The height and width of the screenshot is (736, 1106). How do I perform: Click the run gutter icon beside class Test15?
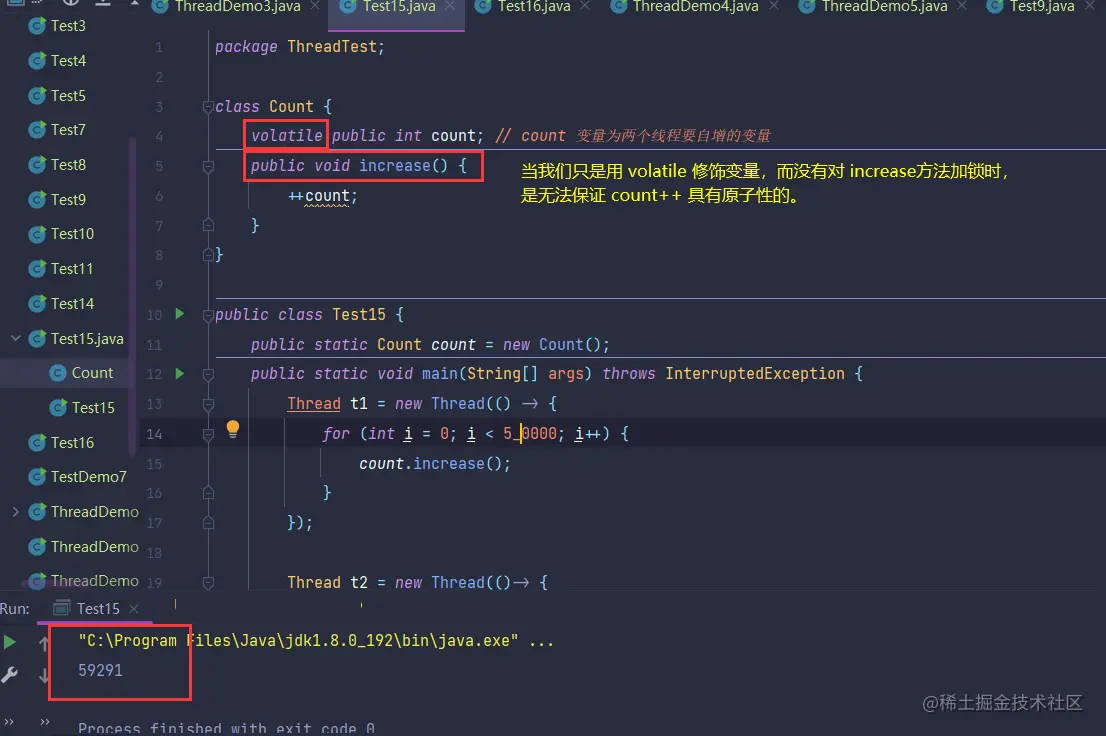180,313
